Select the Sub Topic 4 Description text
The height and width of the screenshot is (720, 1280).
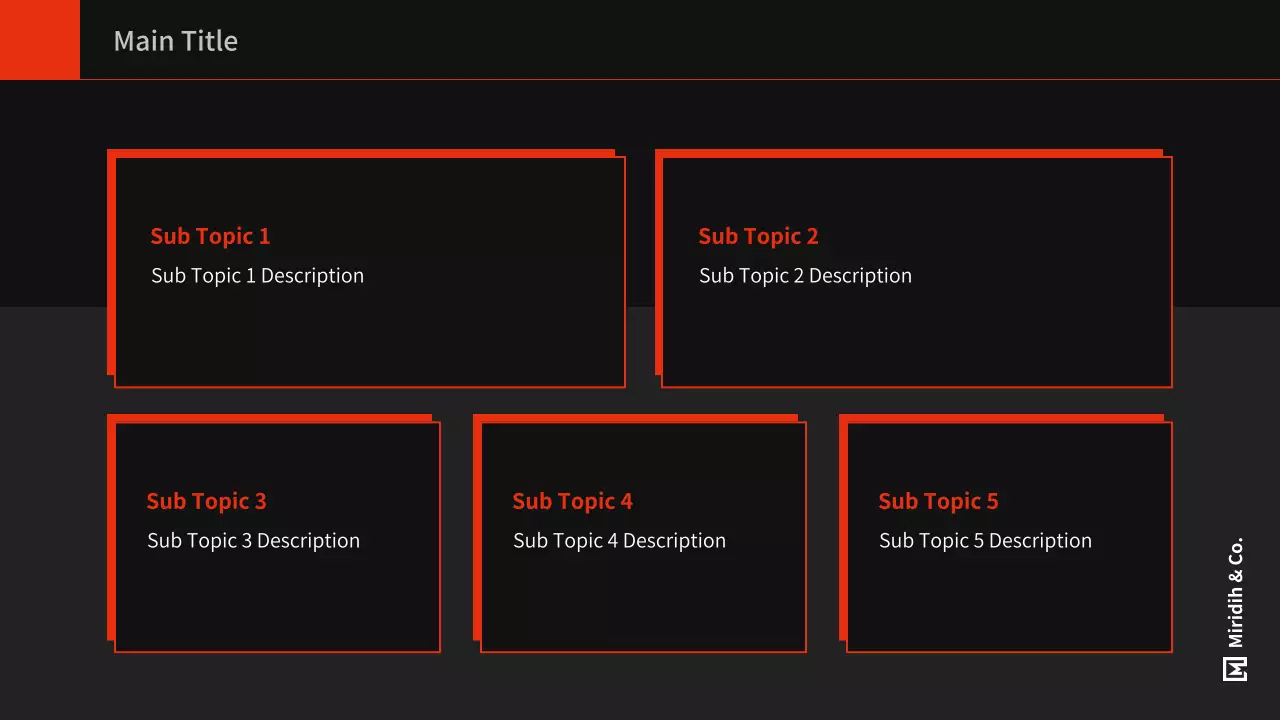click(619, 541)
